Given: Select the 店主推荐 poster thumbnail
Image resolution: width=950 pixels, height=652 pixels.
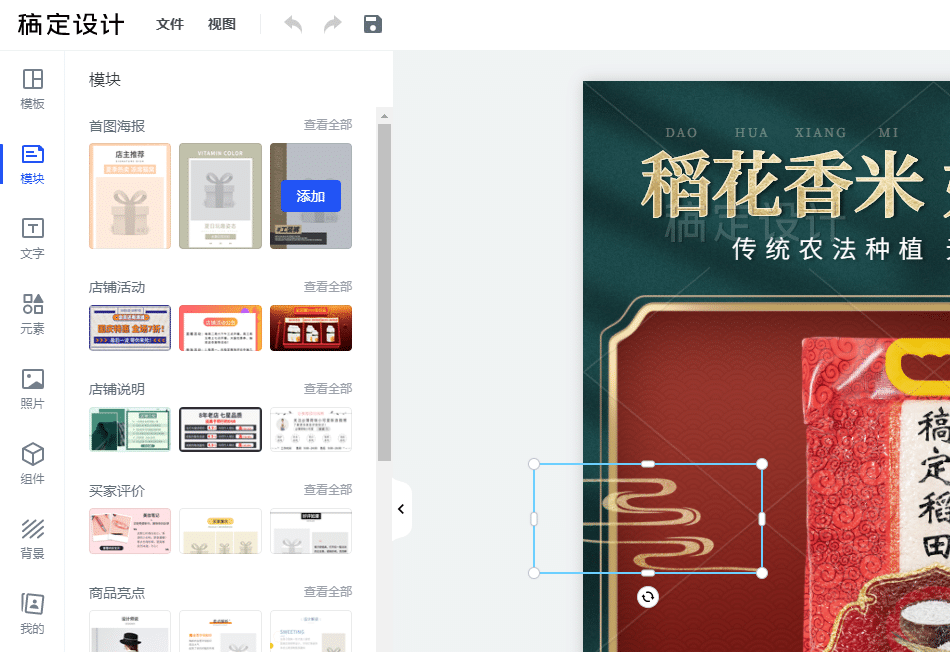Looking at the screenshot, I should coord(130,196).
